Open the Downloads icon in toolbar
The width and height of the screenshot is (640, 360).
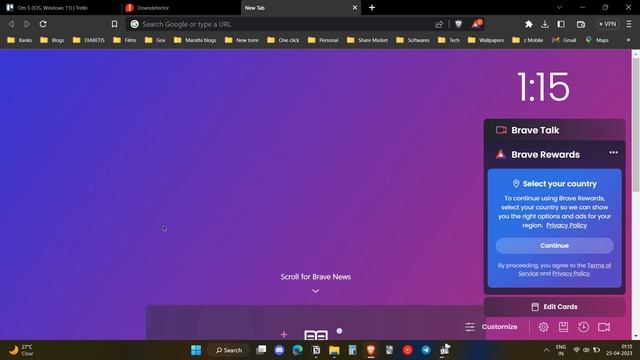(x=544, y=24)
